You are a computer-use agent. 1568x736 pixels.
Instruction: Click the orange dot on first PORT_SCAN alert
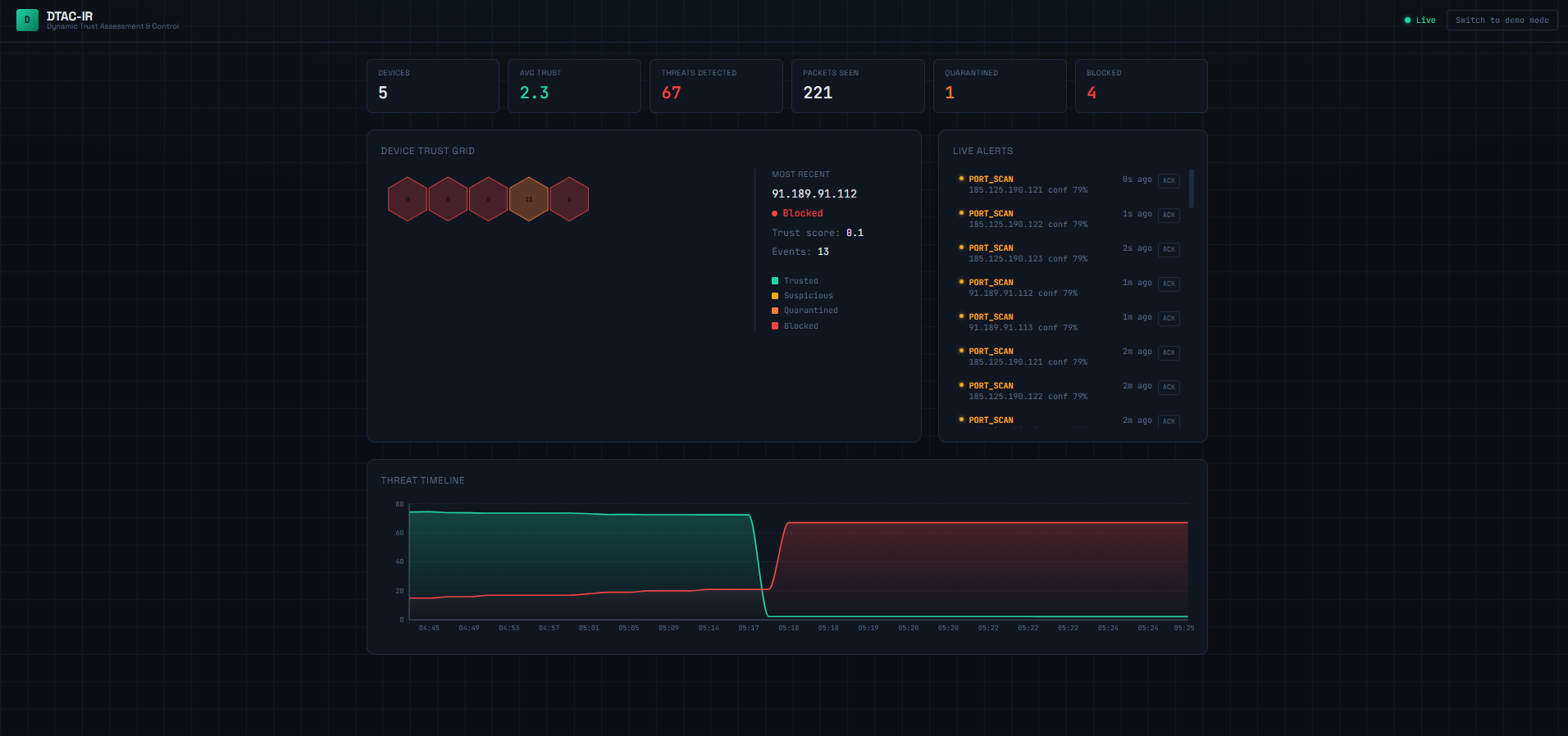pyautogui.click(x=961, y=178)
